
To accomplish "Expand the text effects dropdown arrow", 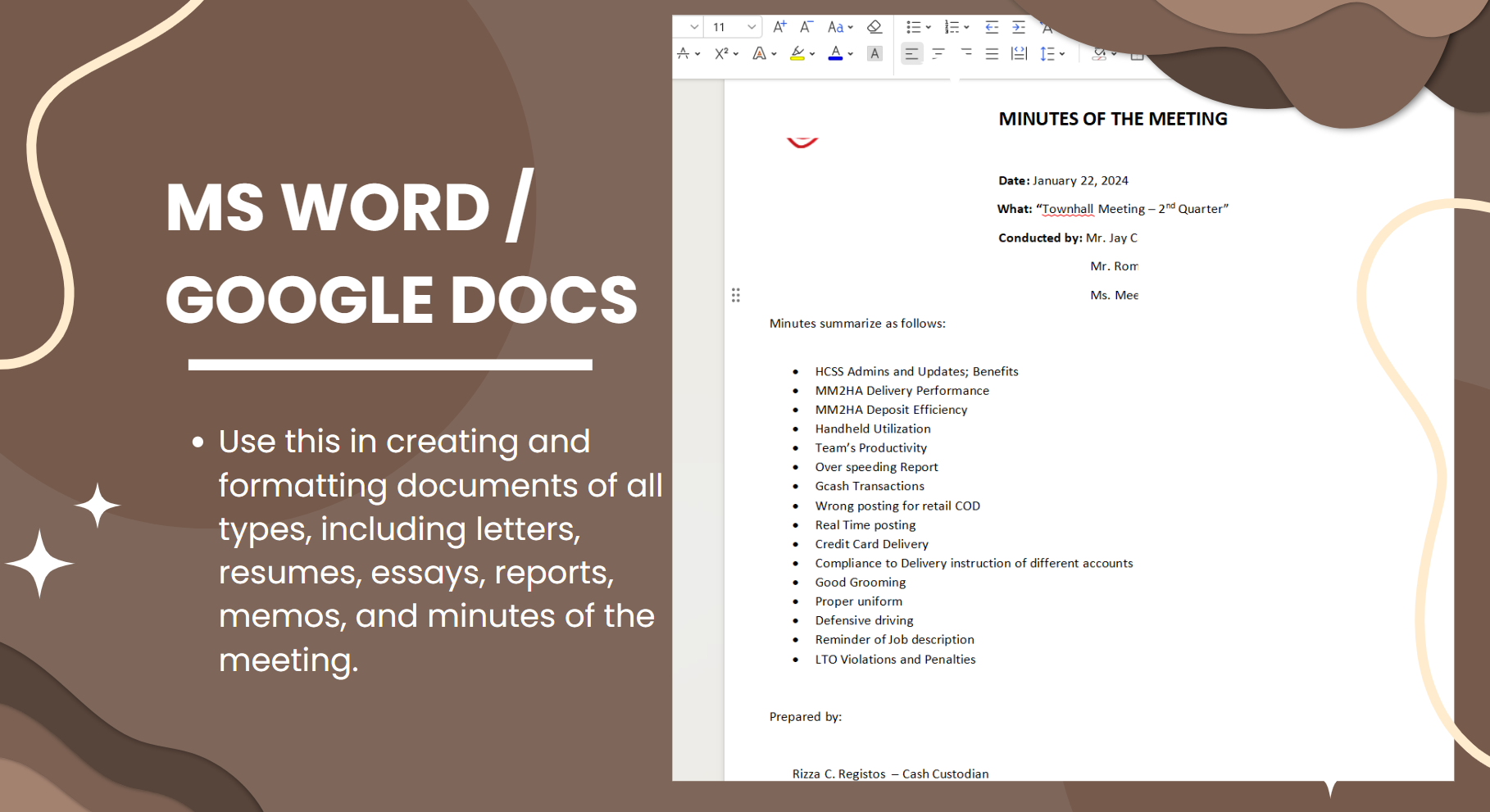I will pyautogui.click(x=775, y=55).
